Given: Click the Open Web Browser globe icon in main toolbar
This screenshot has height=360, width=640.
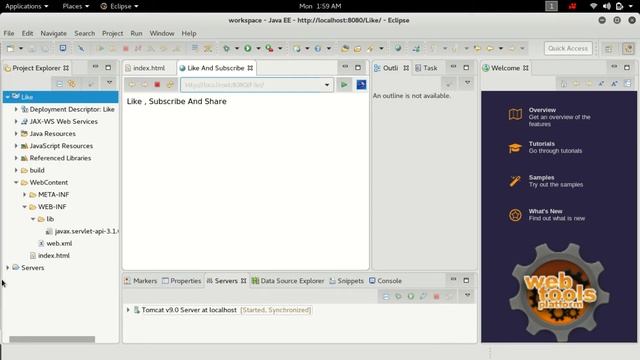Looking at the screenshot, I should 398,49.
